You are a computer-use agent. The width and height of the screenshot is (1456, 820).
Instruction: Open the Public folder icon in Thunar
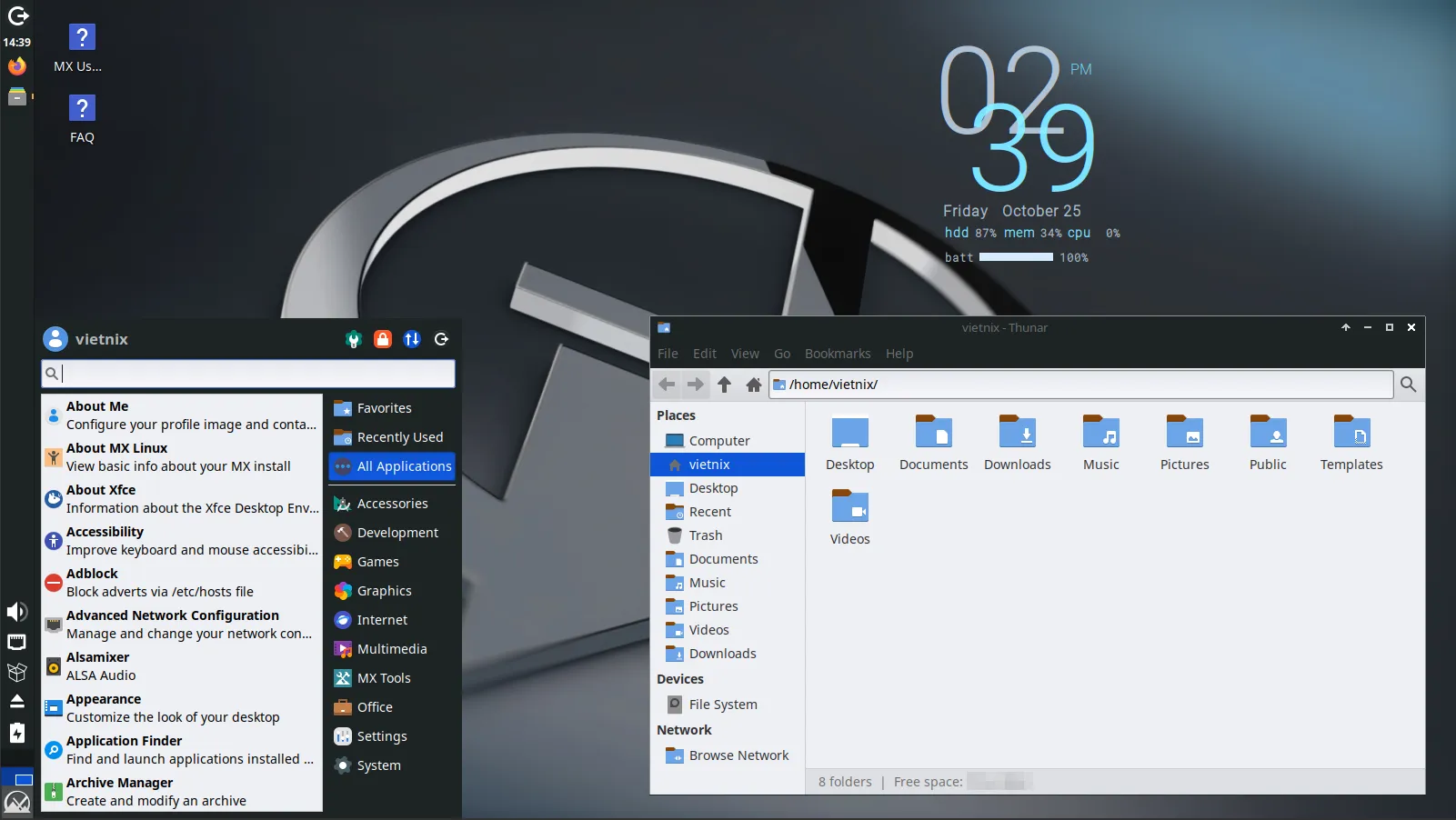[1268, 433]
